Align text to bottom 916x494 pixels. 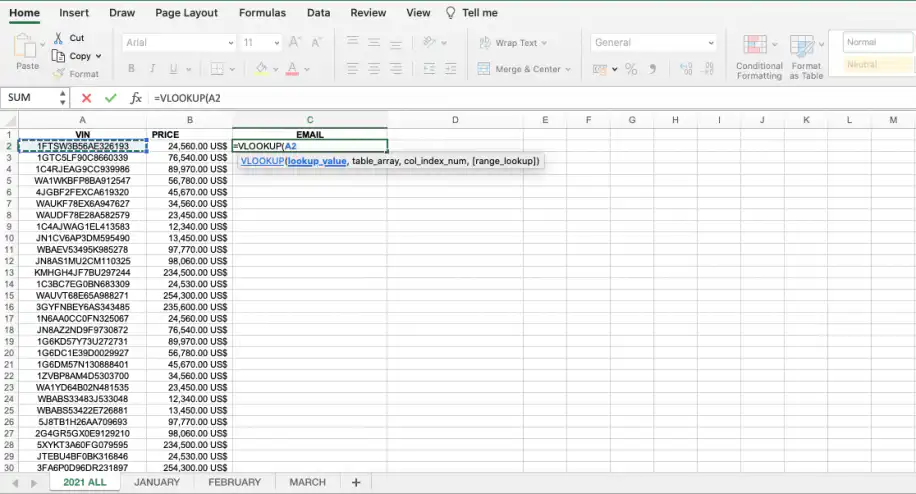point(395,42)
